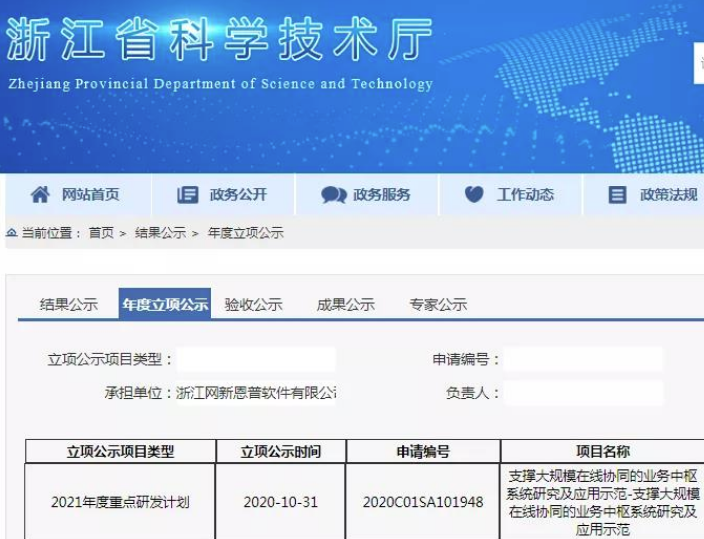Click the 工作动态 heart icon
The width and height of the screenshot is (704, 539).
[474, 195]
